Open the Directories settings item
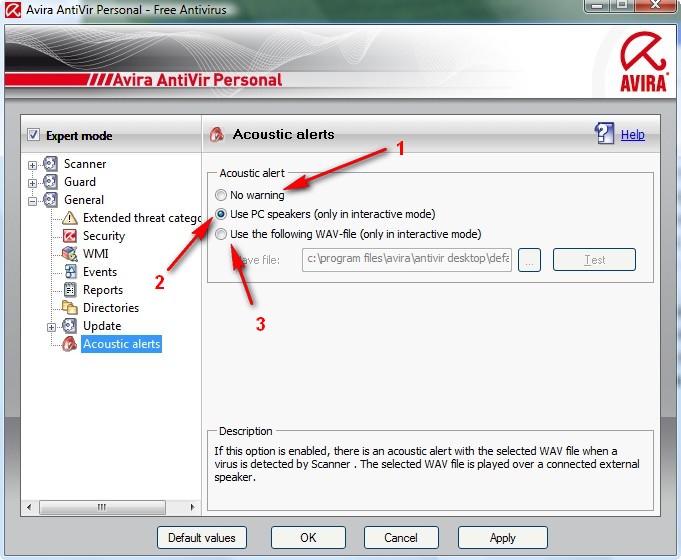 111,308
